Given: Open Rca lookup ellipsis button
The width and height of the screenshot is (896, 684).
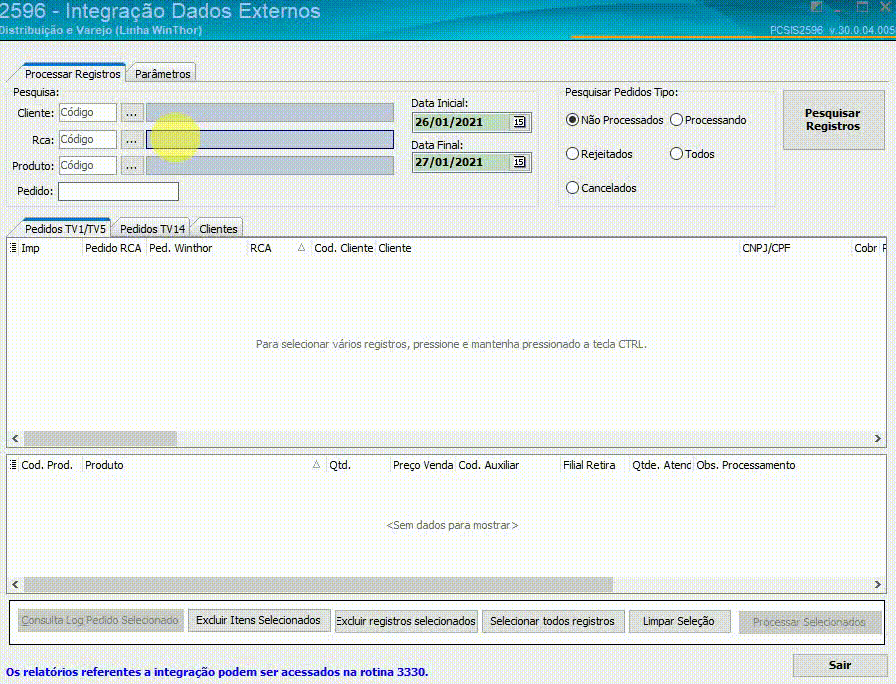Looking at the screenshot, I should point(131,139).
